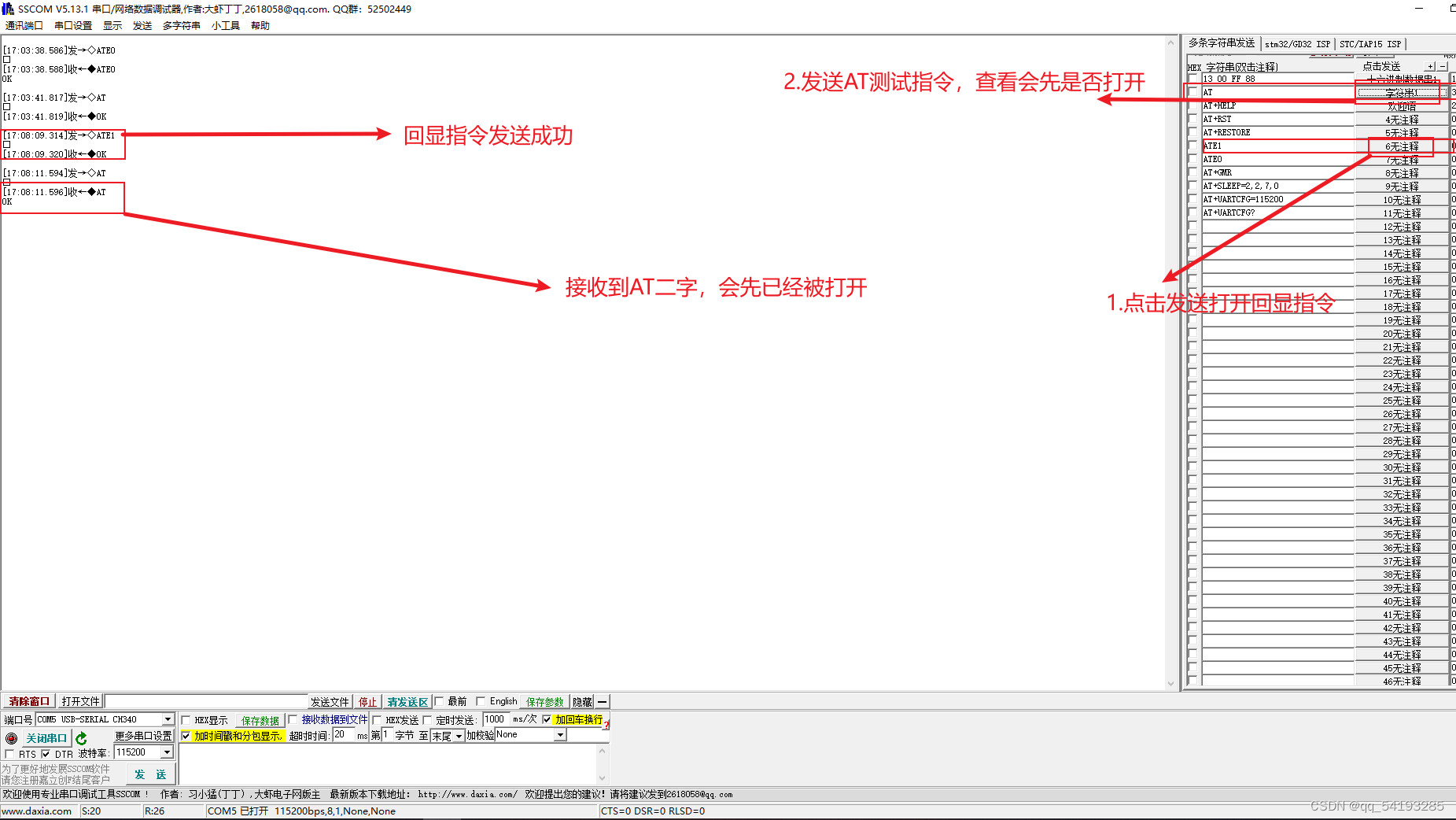1456x820 pixels.
Task: Enable the 定时发送 checkbox
Action: [427, 720]
